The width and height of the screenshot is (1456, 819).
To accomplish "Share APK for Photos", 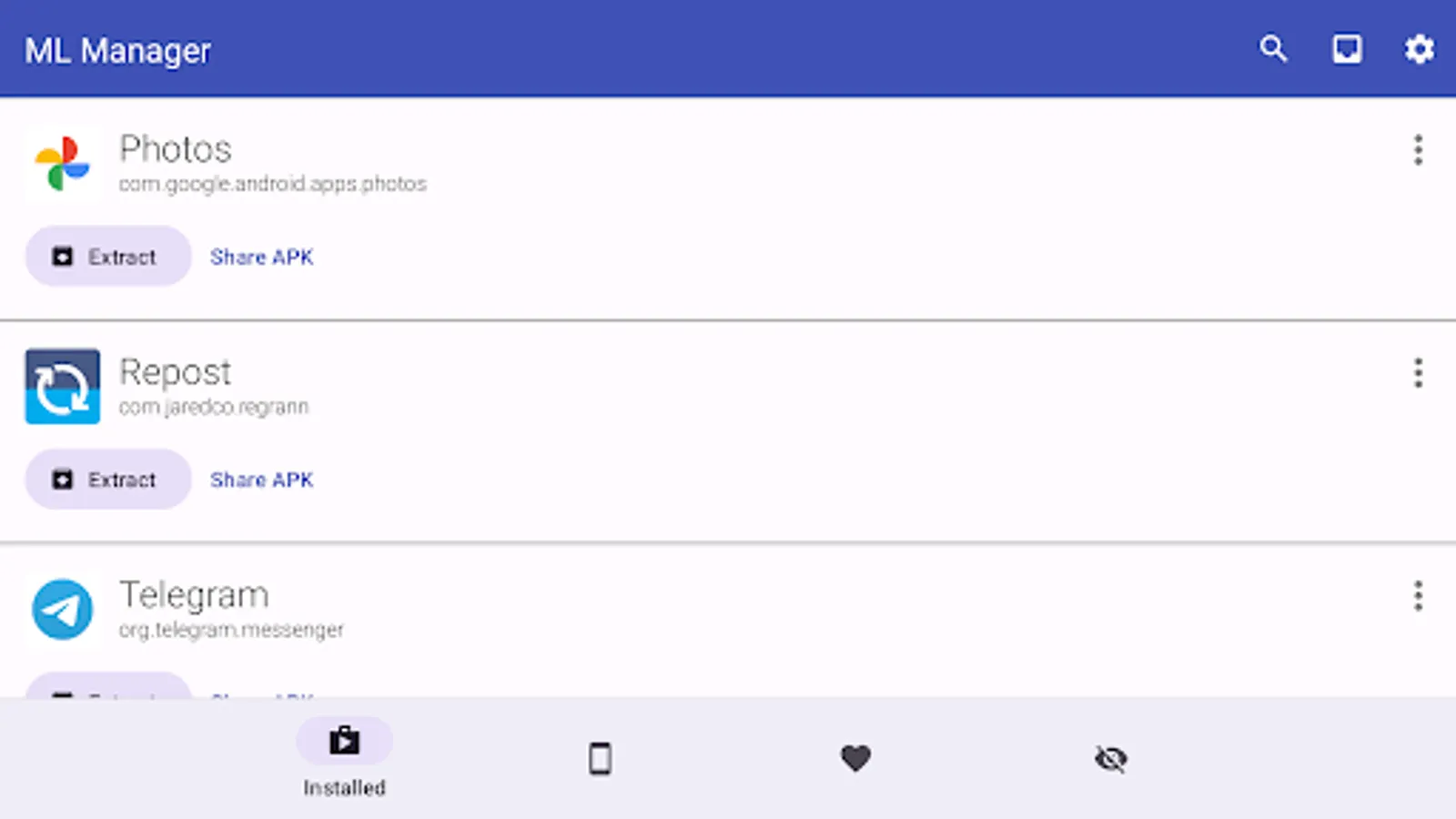I will point(262,258).
